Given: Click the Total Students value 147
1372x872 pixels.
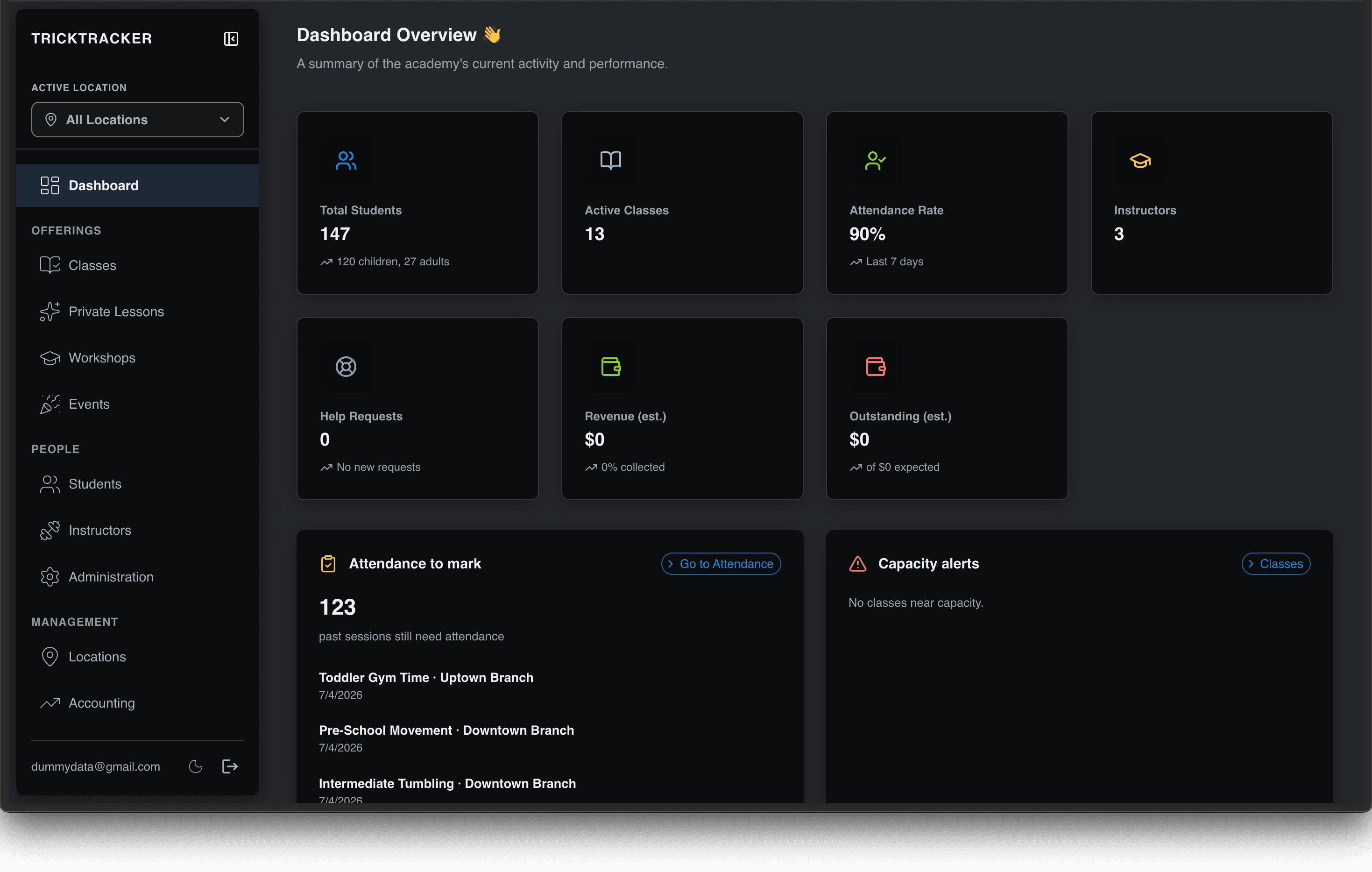Looking at the screenshot, I should coord(335,234).
